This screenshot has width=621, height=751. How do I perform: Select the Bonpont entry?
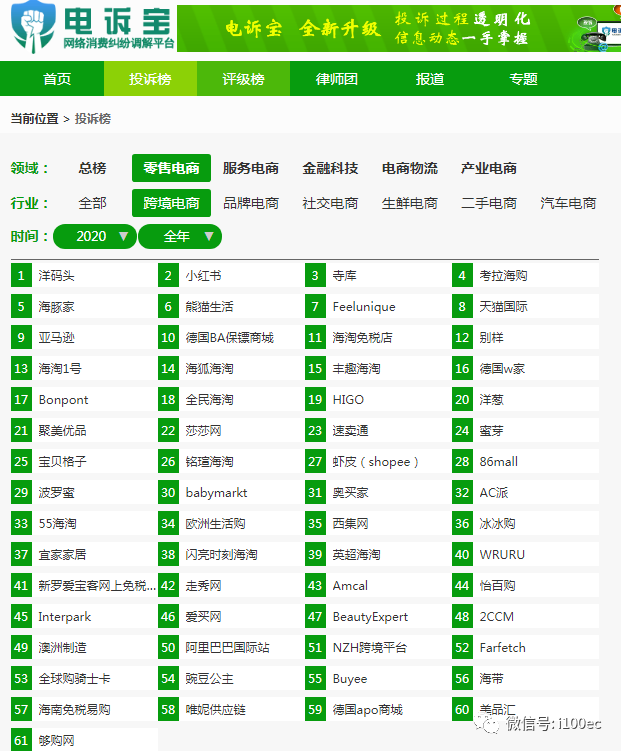tap(84, 399)
